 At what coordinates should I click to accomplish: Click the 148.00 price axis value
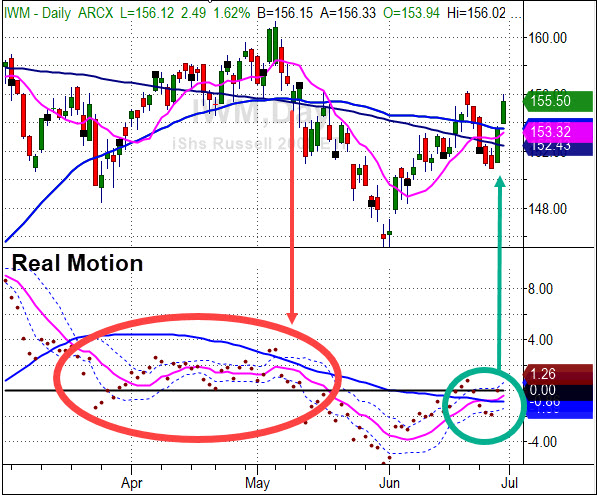pos(548,209)
